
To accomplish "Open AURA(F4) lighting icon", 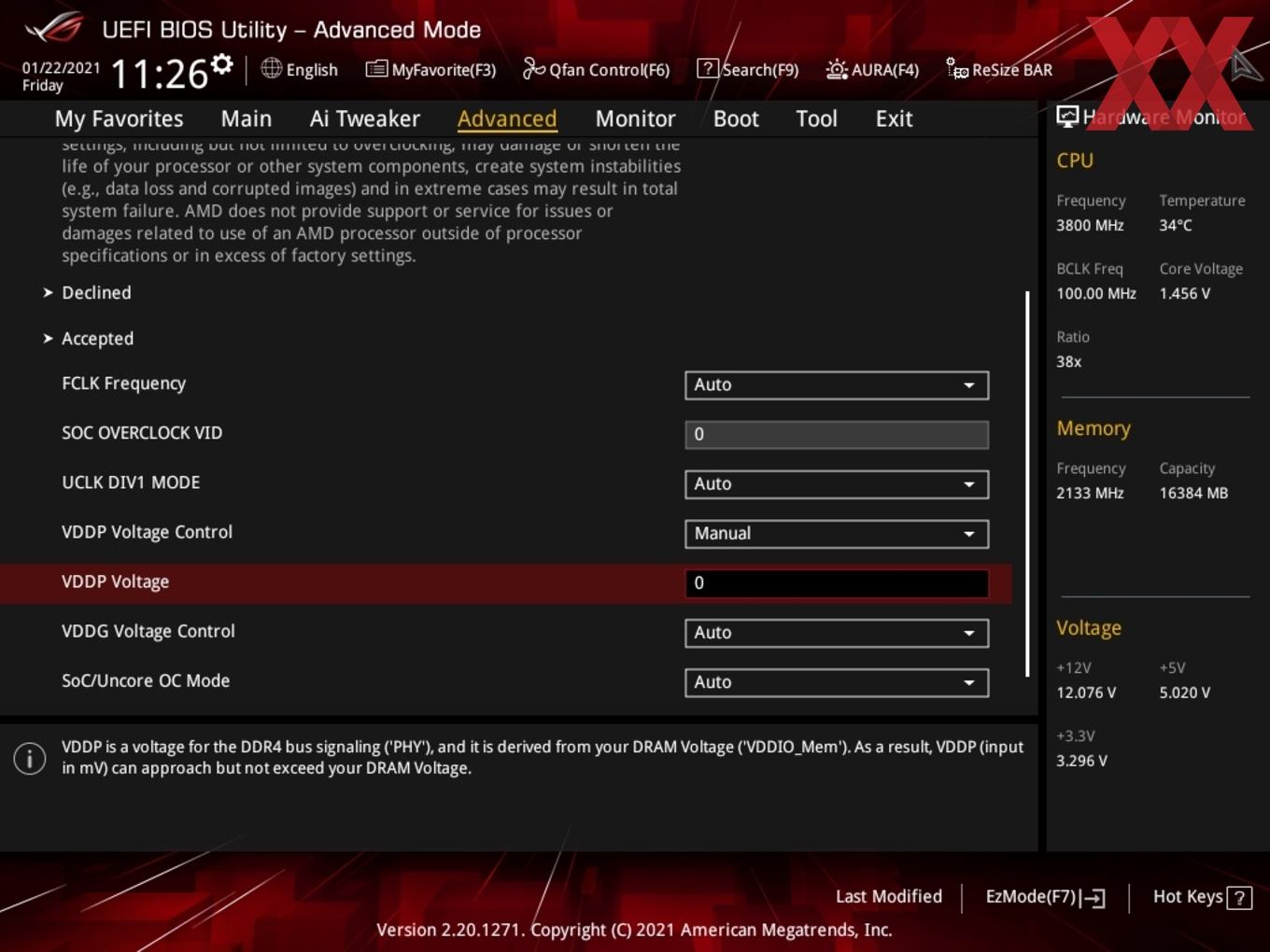I will click(837, 69).
